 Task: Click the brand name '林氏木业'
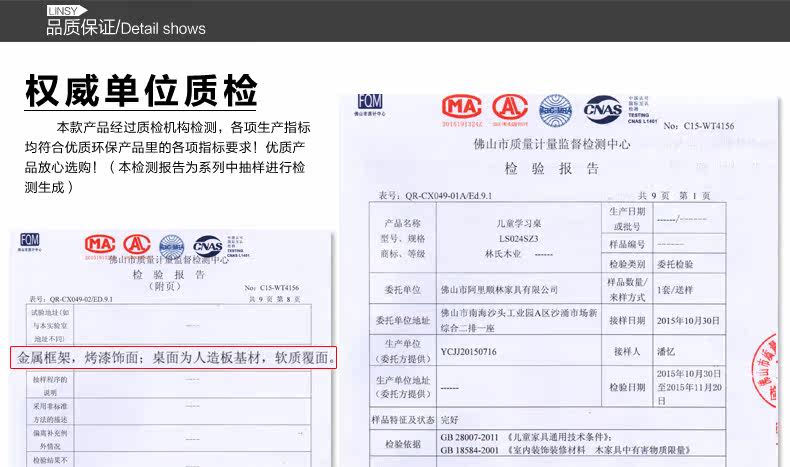(503, 254)
